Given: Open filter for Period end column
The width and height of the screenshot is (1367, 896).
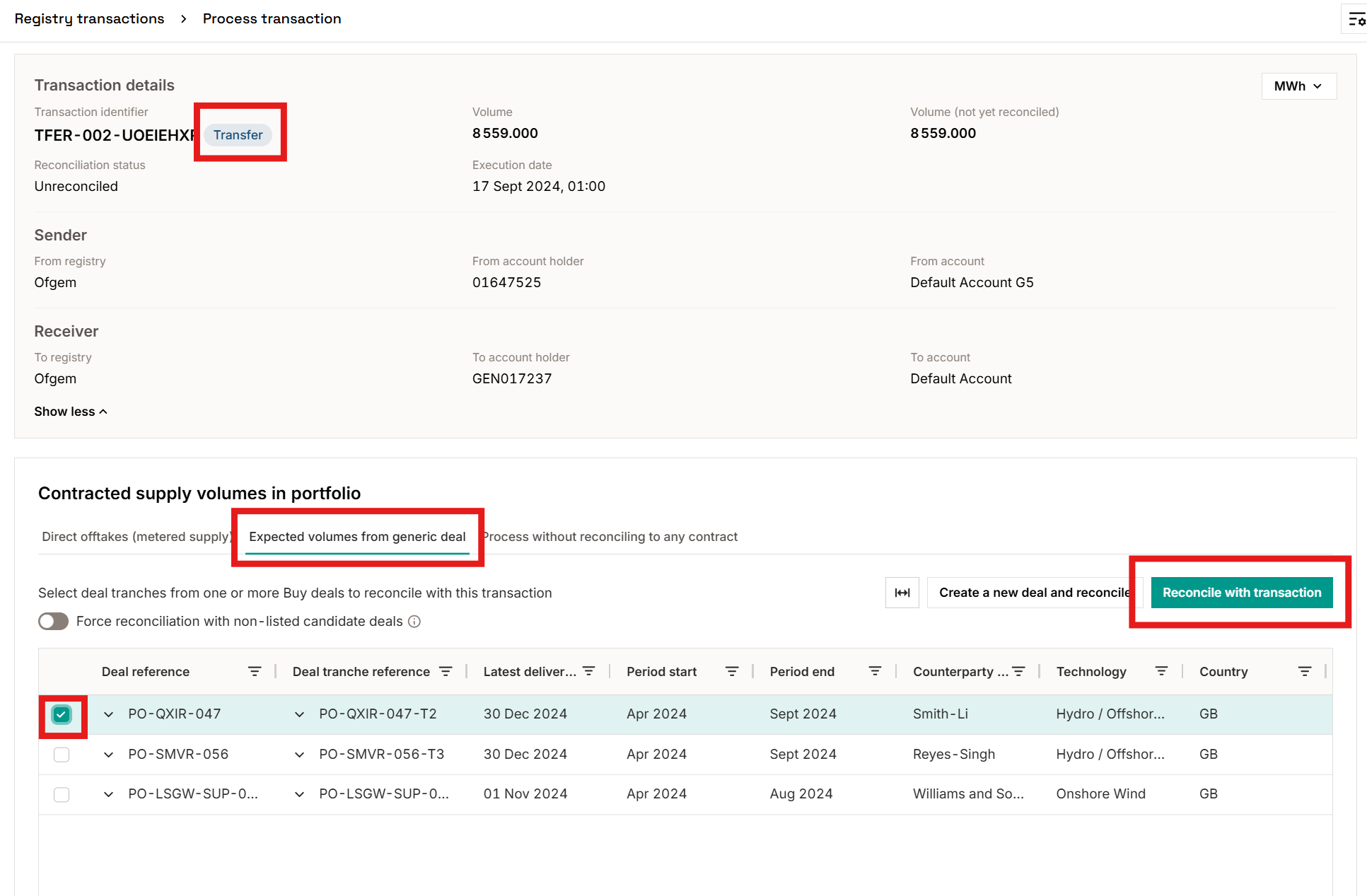Looking at the screenshot, I should click(875, 671).
